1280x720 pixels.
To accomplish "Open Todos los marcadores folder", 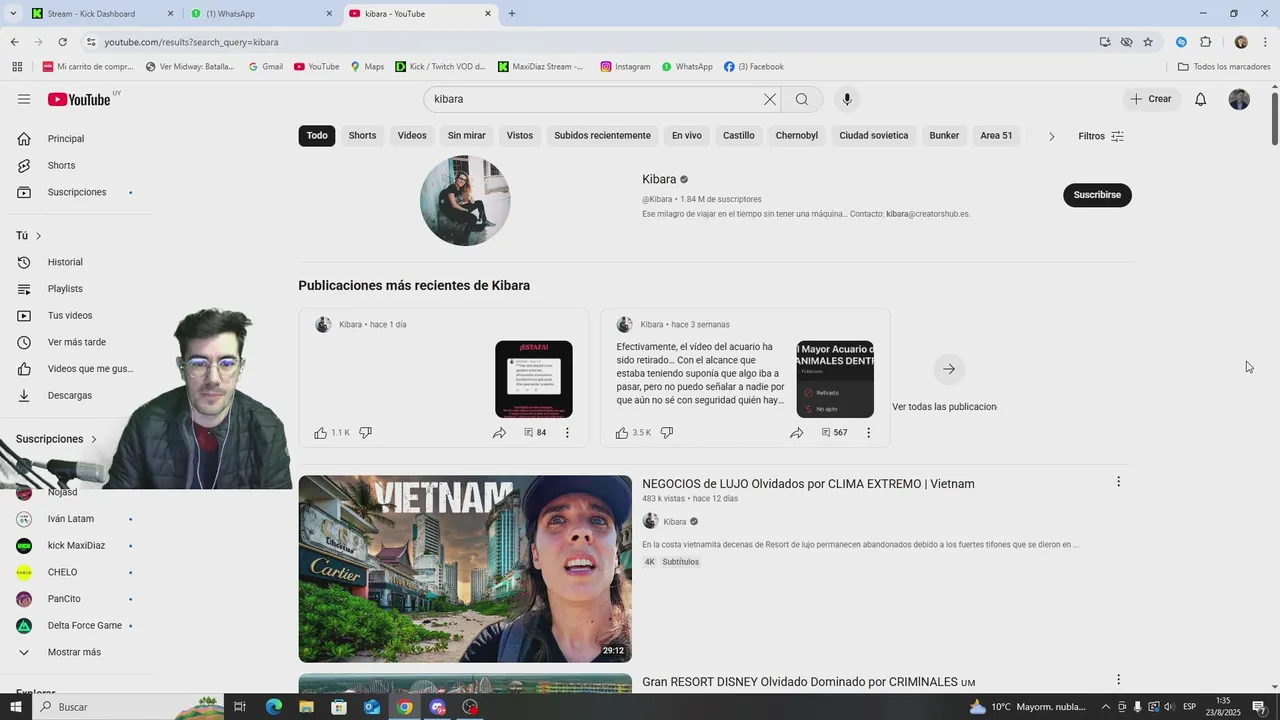I will [1224, 67].
